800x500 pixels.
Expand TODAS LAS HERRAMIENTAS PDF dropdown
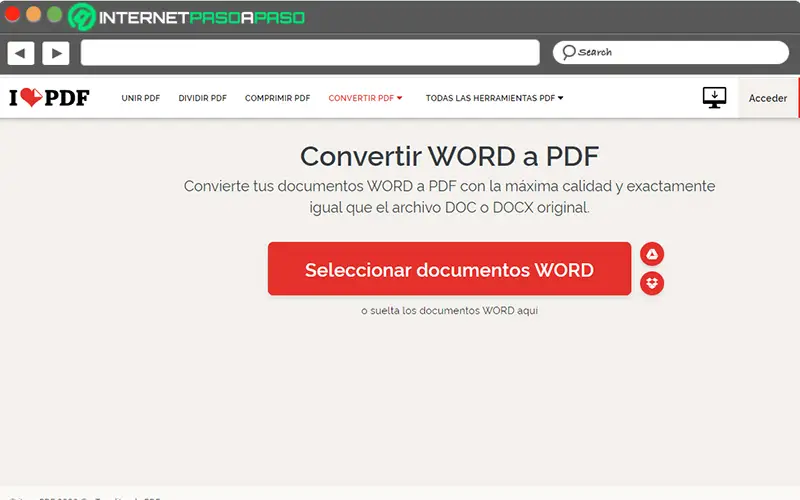pos(494,98)
